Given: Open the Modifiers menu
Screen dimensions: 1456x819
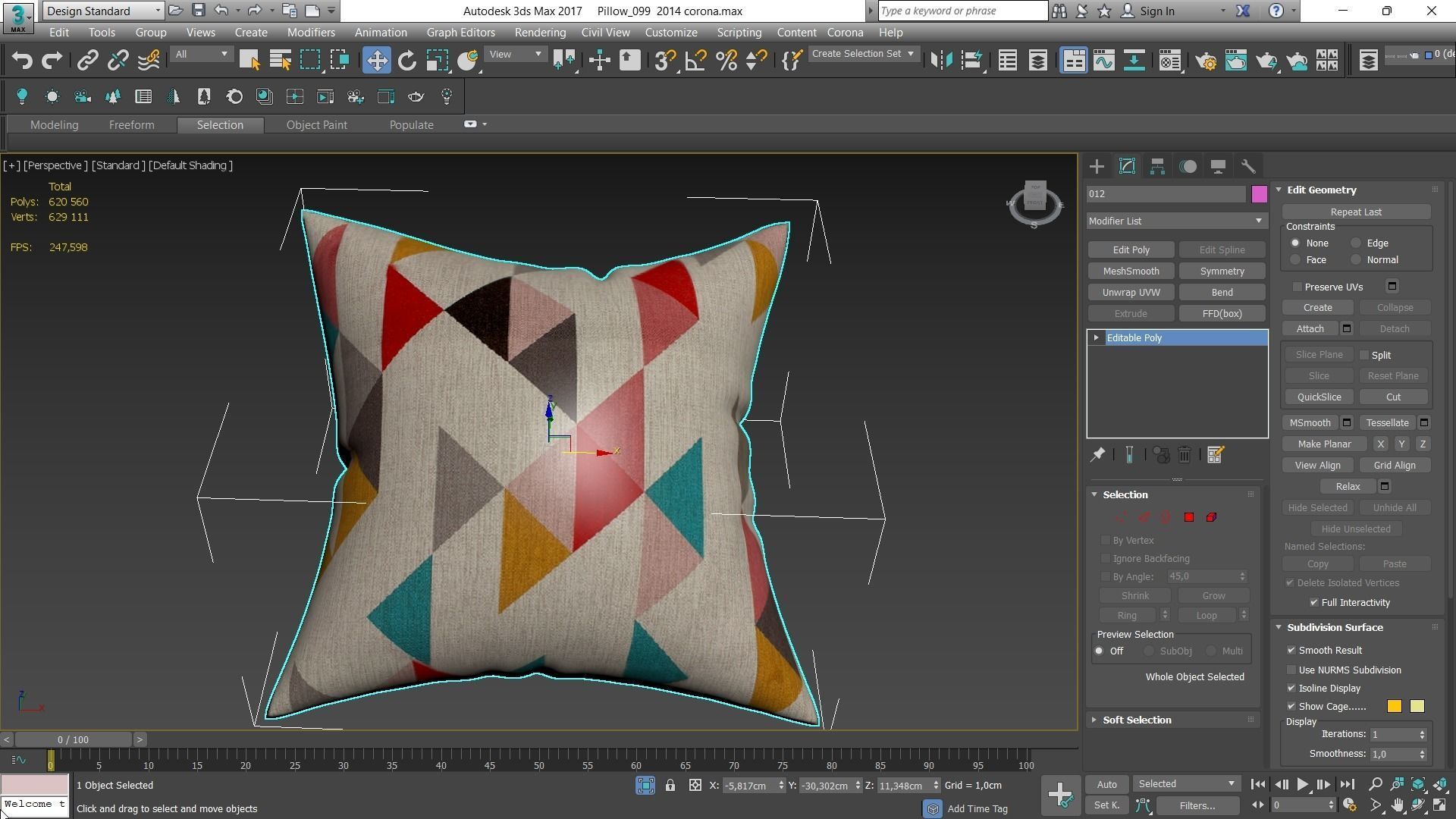Looking at the screenshot, I should (x=311, y=33).
